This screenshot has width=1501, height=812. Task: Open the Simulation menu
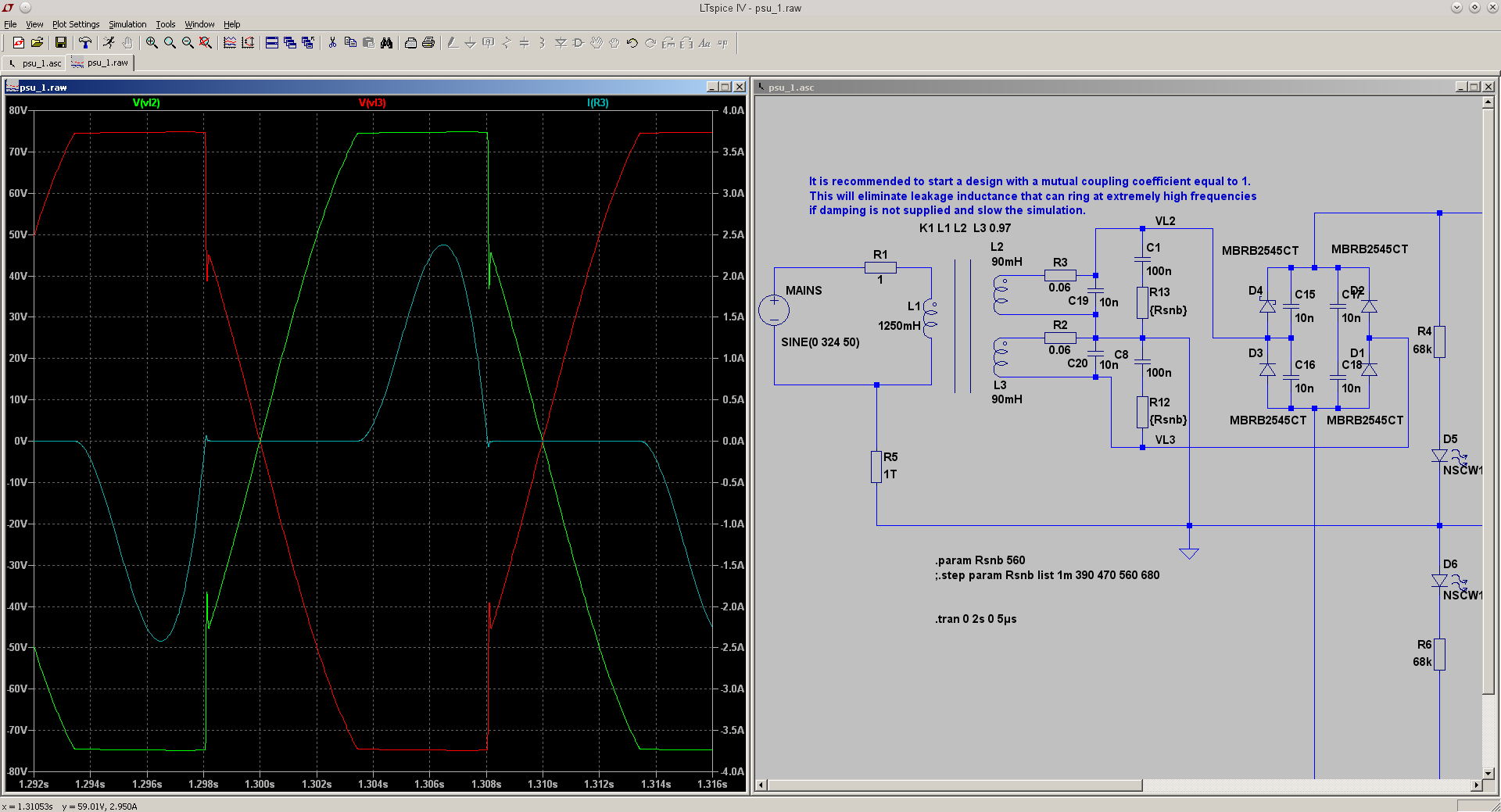[x=127, y=24]
